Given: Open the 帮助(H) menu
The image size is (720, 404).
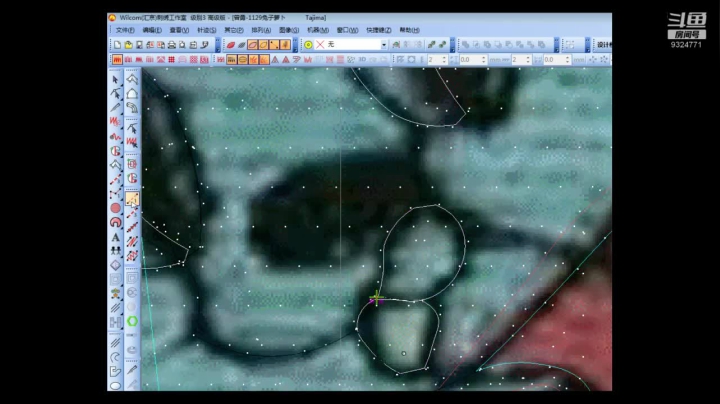Looking at the screenshot, I should pyautogui.click(x=410, y=30).
